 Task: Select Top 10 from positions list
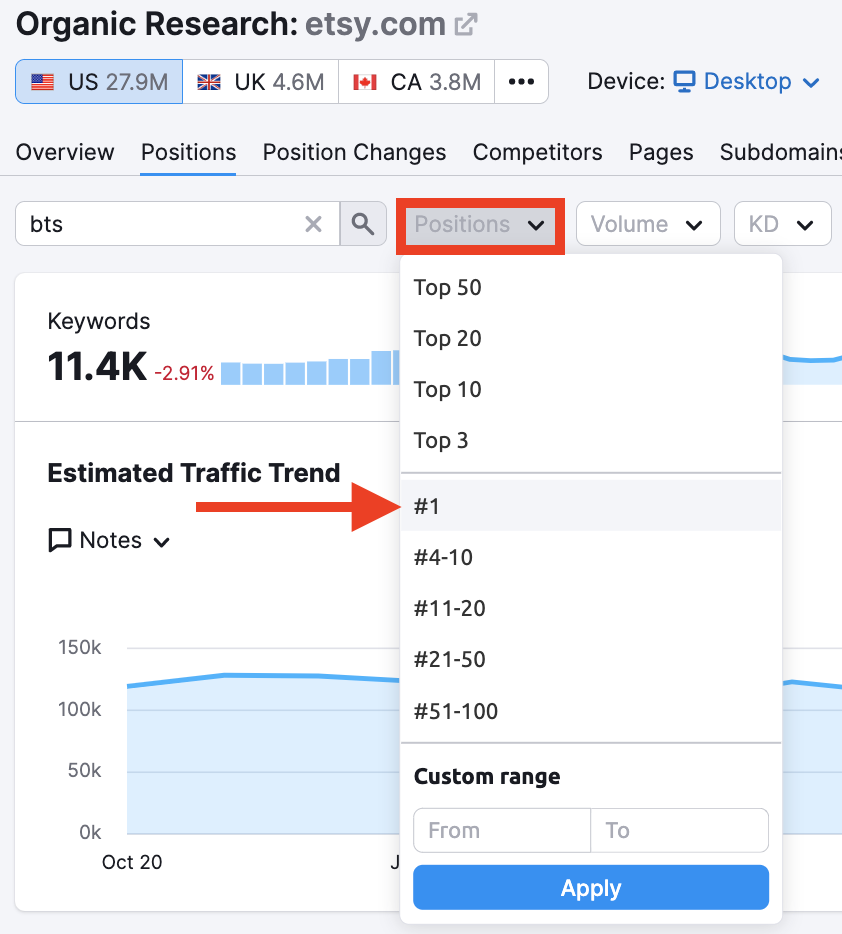coord(448,390)
